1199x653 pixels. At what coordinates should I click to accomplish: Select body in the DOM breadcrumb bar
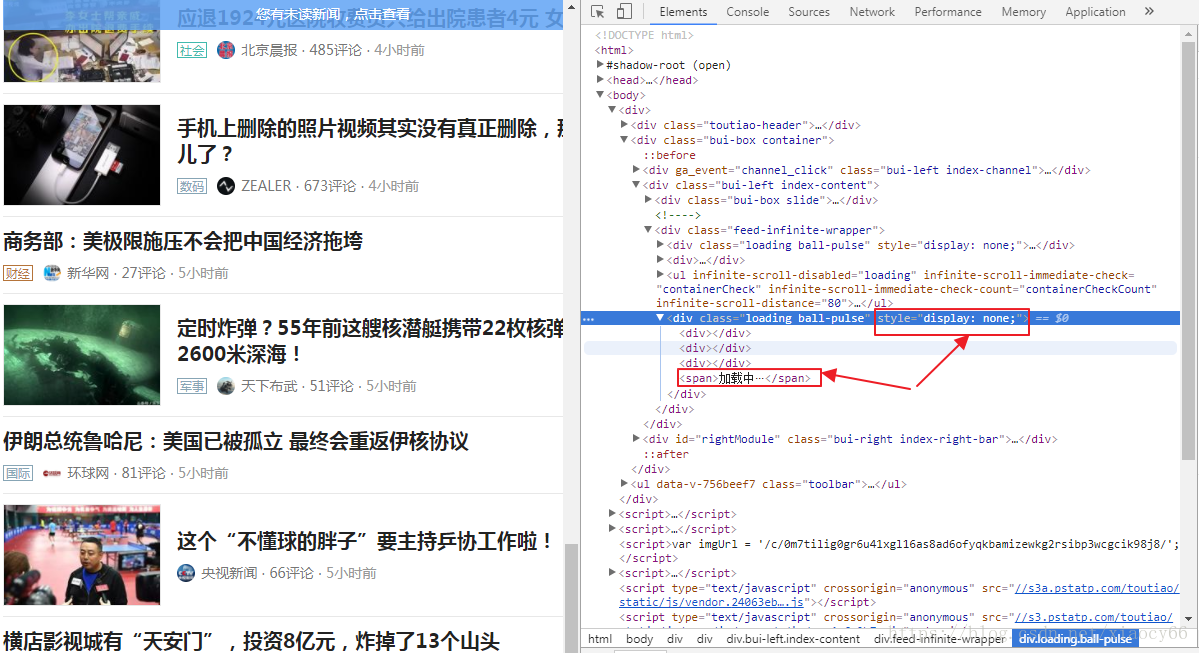tap(639, 639)
